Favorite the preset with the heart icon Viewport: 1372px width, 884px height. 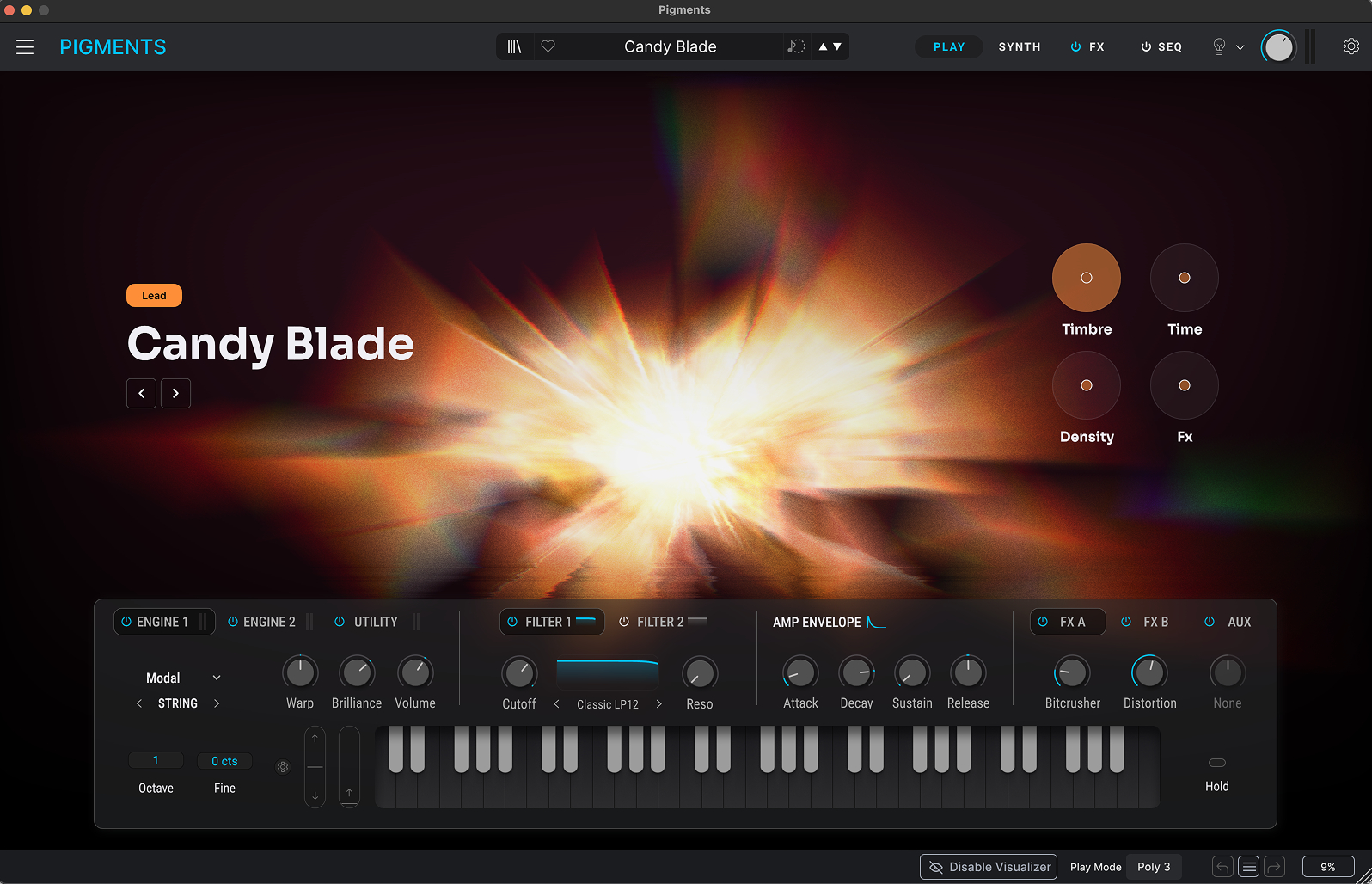tap(548, 46)
